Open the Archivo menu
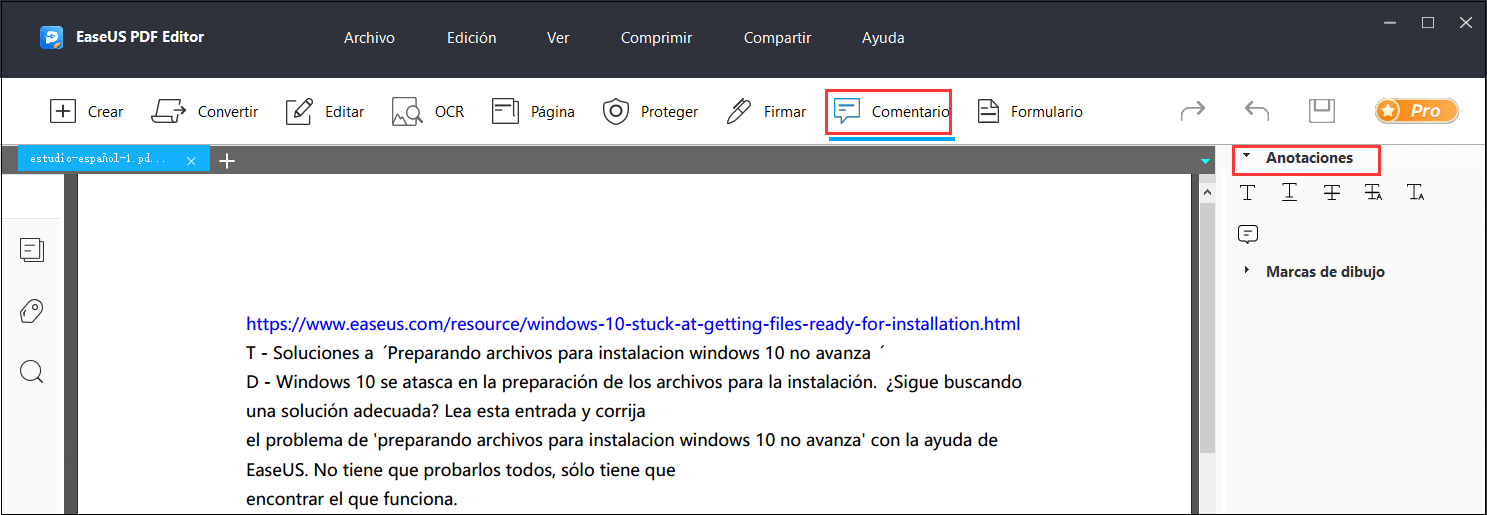This screenshot has width=1487, height=515. click(369, 38)
